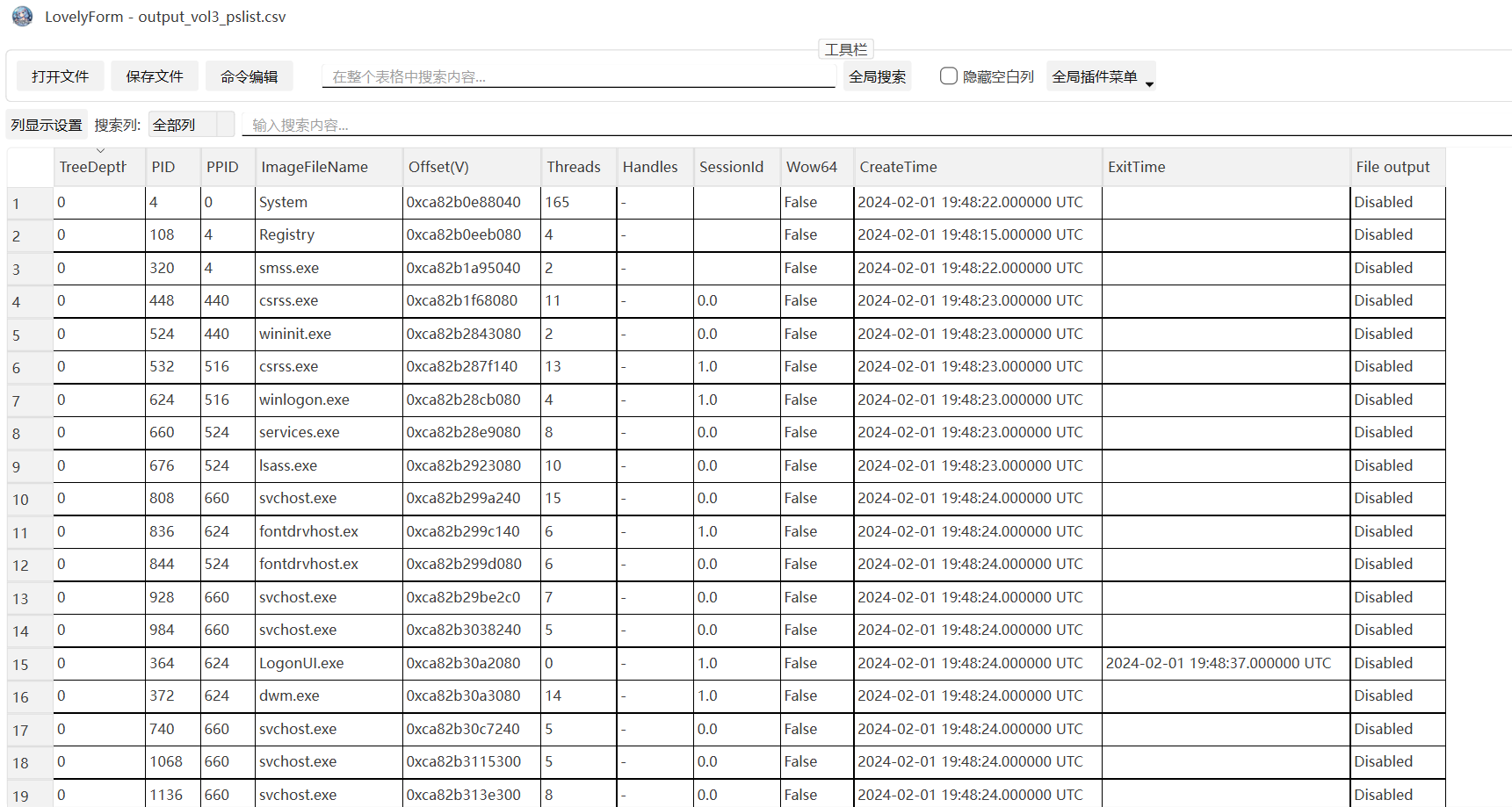
Task: Sort by the PID column header
Action: (x=173, y=167)
